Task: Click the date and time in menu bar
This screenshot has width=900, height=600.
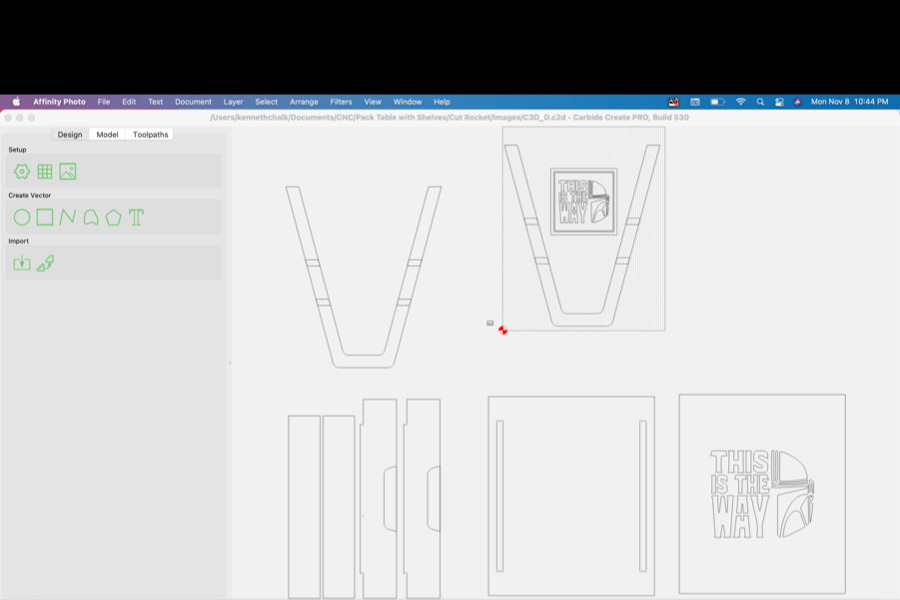Action: pyautogui.click(x=849, y=102)
